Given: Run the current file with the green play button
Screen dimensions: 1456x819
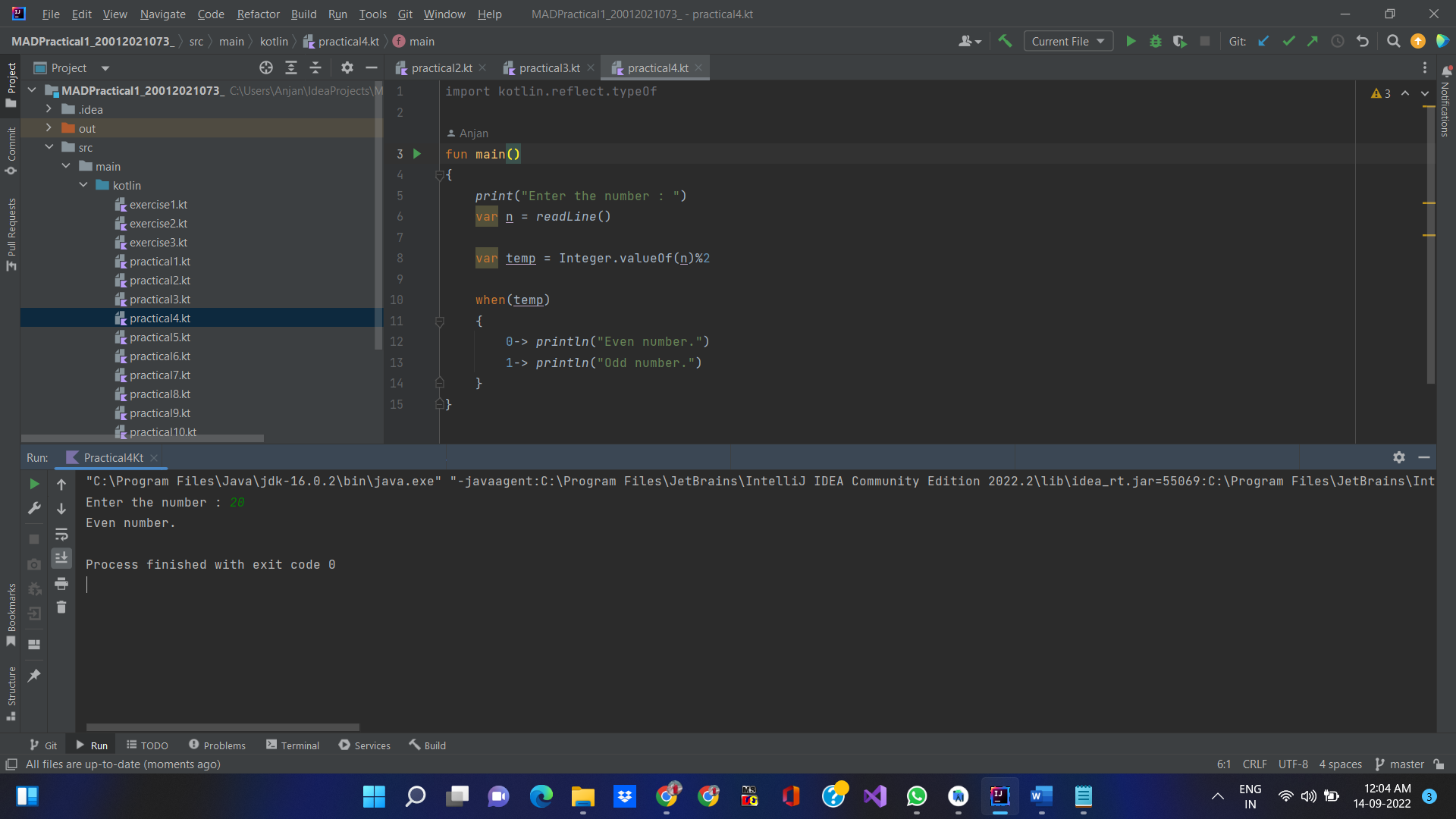Looking at the screenshot, I should click(1131, 41).
